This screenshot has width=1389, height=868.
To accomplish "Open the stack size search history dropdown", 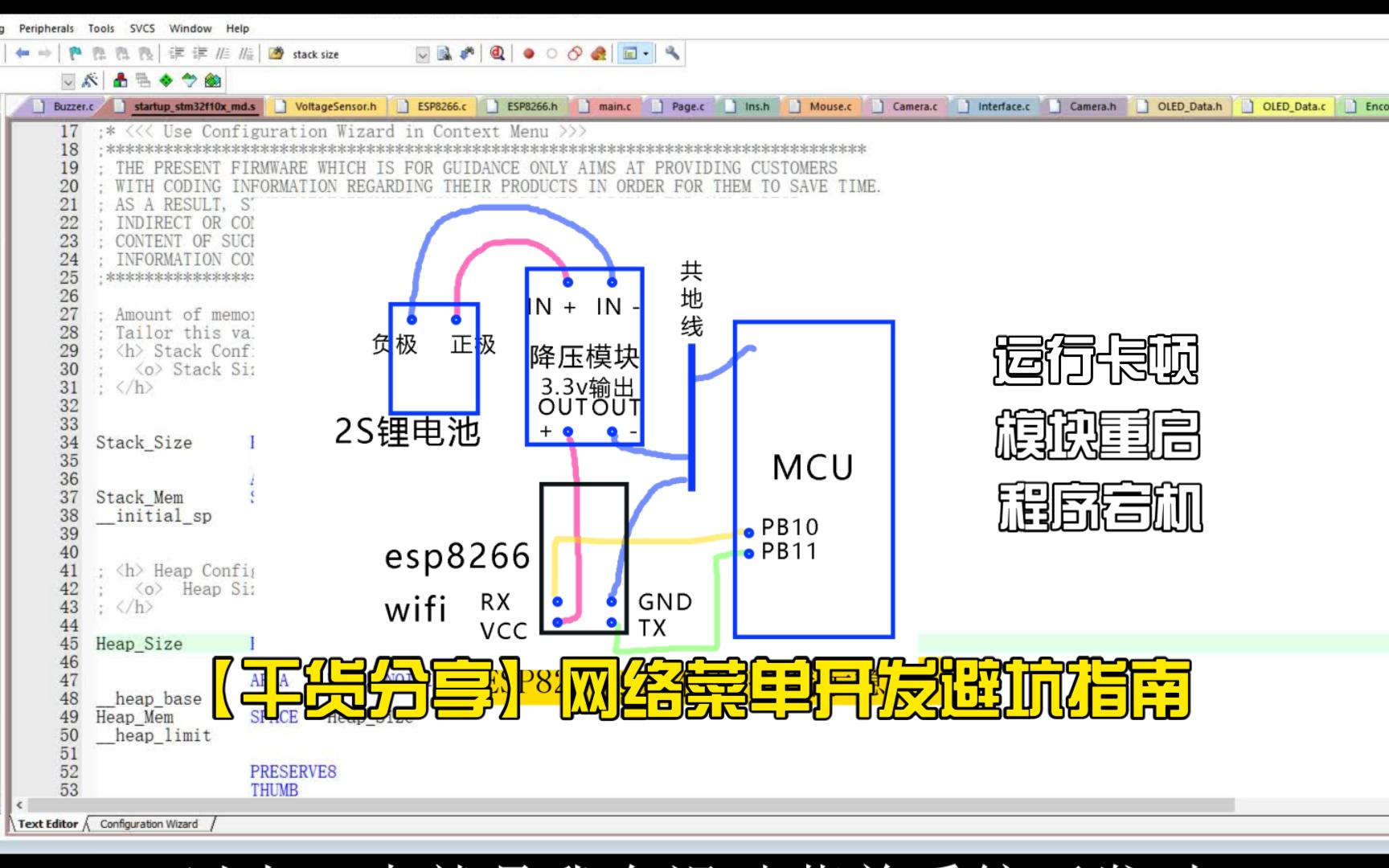I will point(420,54).
